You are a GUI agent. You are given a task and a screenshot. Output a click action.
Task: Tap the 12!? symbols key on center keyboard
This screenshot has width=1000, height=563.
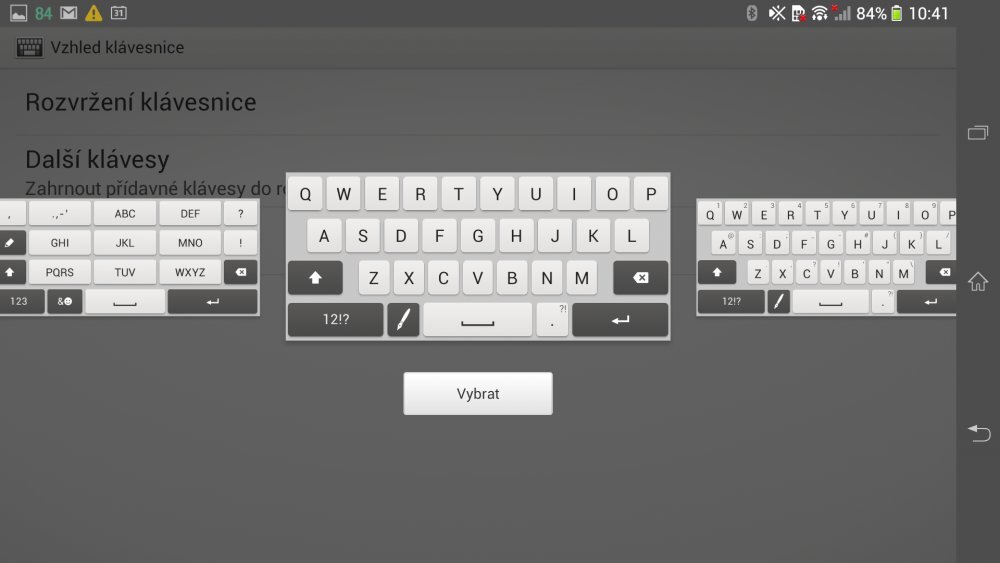coord(335,320)
